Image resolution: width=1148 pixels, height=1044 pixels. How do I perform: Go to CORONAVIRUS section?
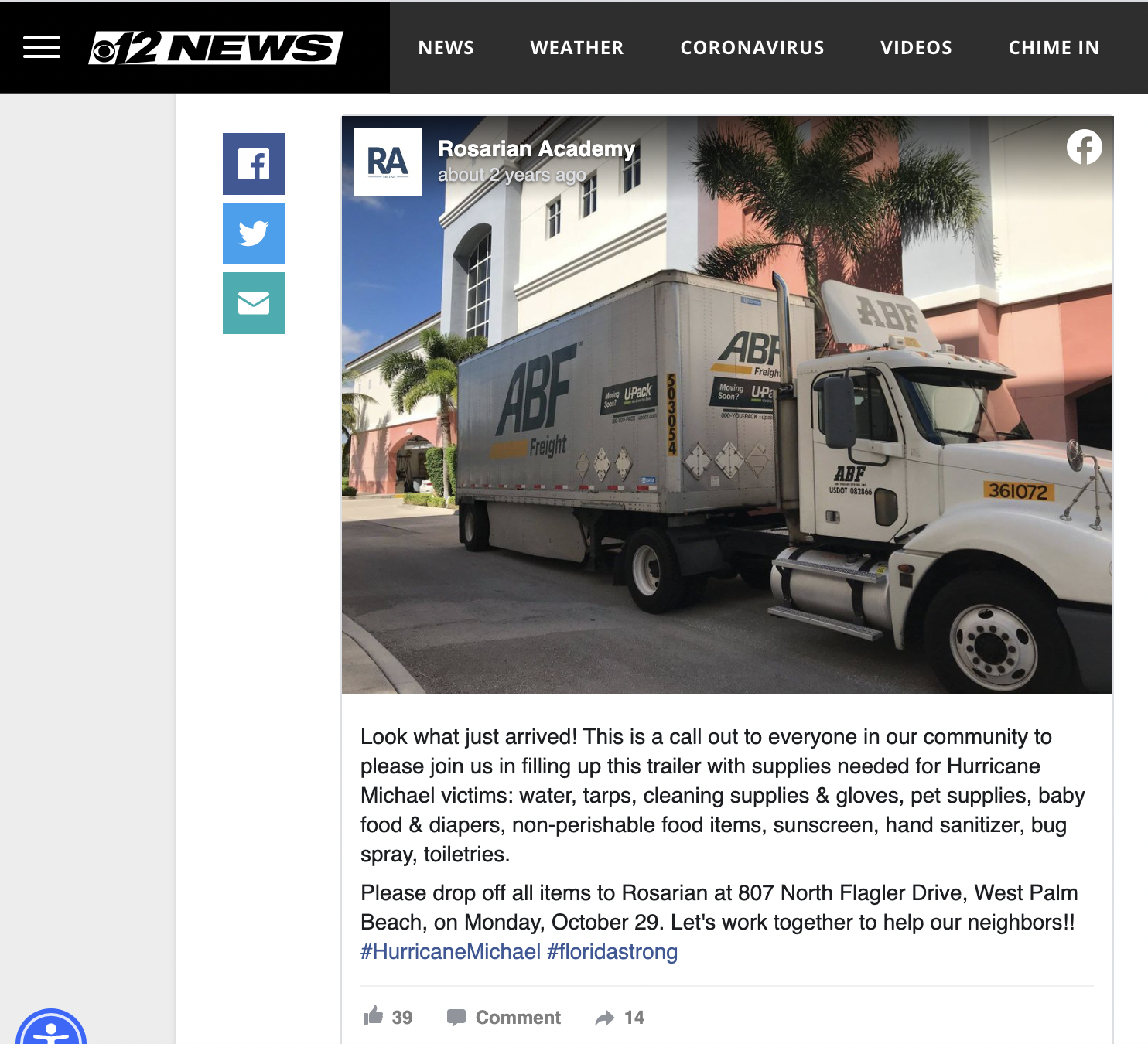click(x=753, y=48)
